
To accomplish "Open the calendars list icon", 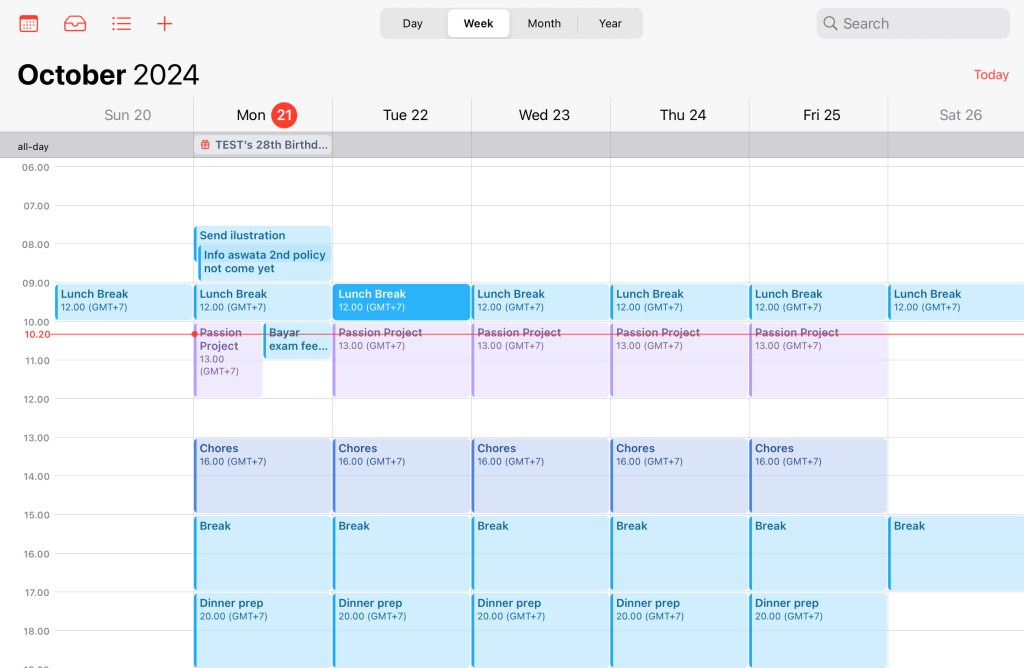I will pyautogui.click(x=29, y=23).
